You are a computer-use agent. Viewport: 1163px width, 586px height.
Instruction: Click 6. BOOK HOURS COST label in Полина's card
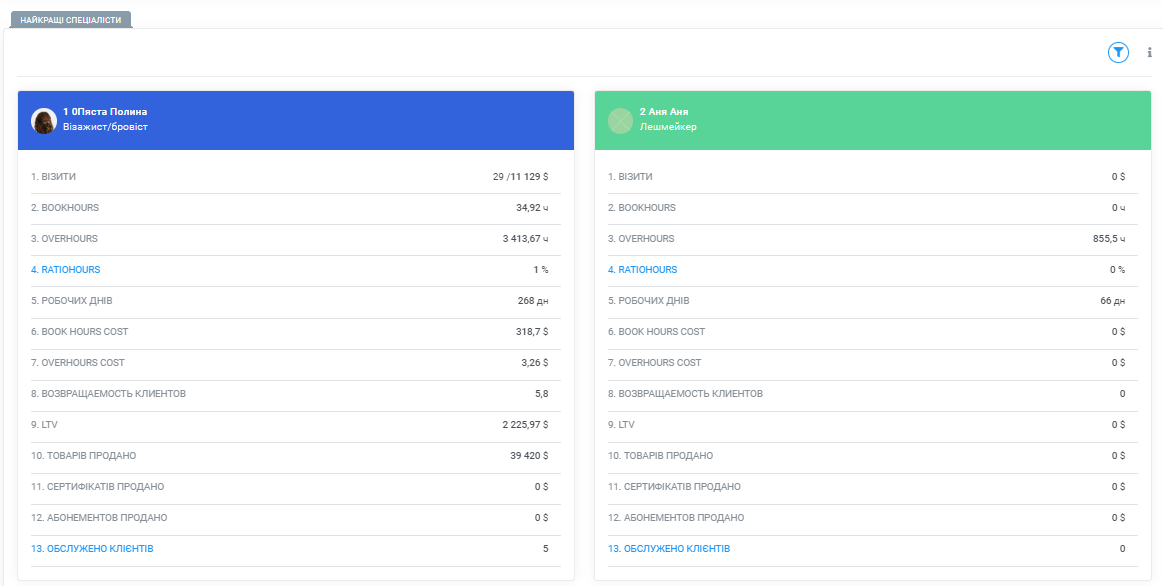79,332
